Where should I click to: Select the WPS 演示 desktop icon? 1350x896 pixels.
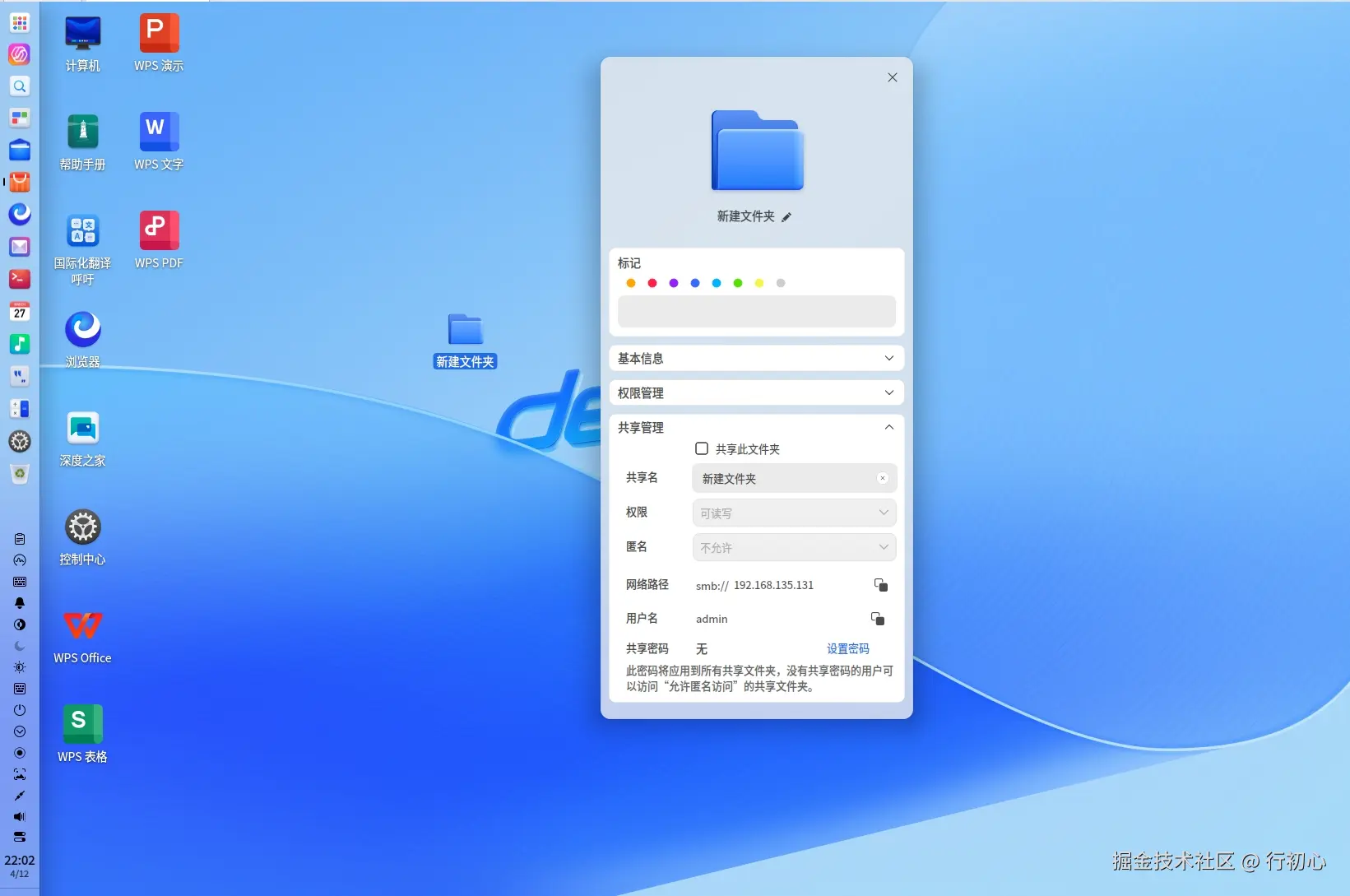(x=159, y=44)
